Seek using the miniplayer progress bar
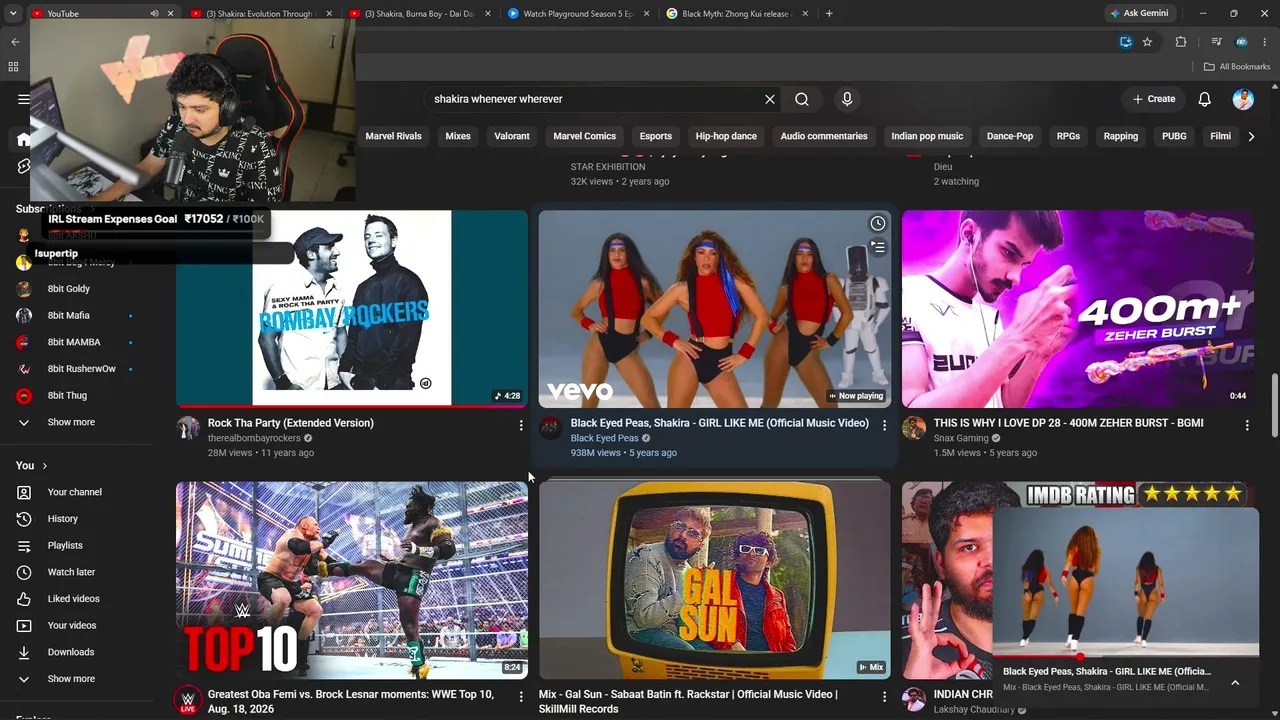This screenshot has height=720, width=1280. coord(1126,657)
